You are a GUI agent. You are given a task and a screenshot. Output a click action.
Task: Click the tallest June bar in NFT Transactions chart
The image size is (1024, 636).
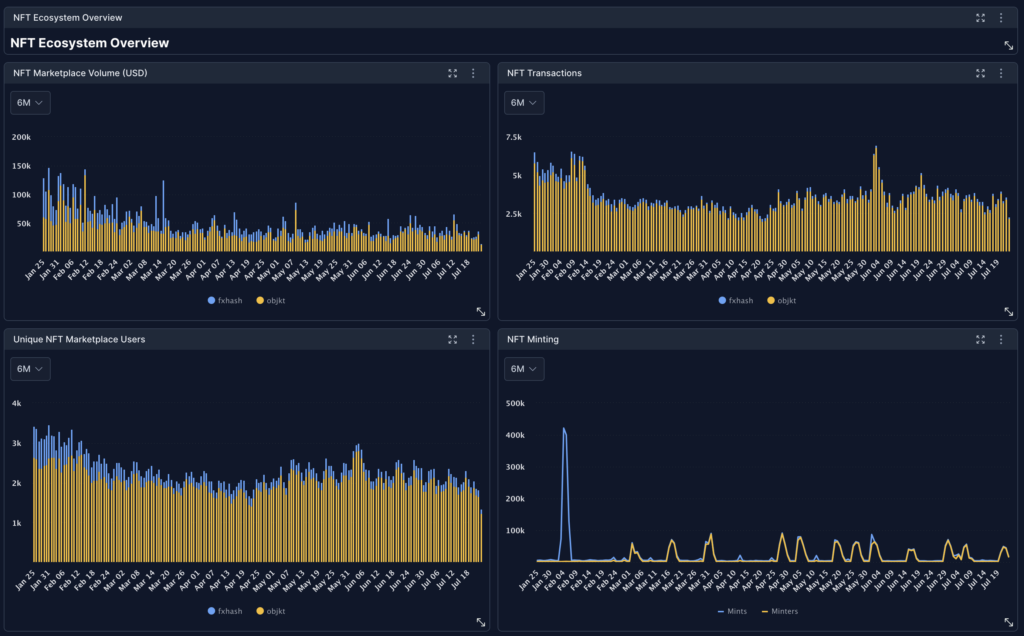[876, 199]
